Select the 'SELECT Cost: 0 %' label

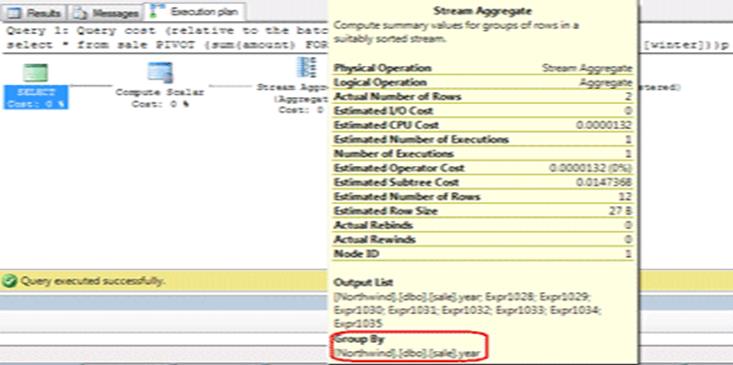pos(36,98)
